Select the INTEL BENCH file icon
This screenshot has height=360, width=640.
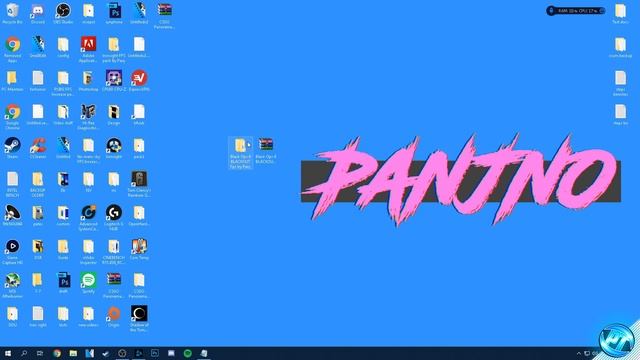[x=12, y=179]
